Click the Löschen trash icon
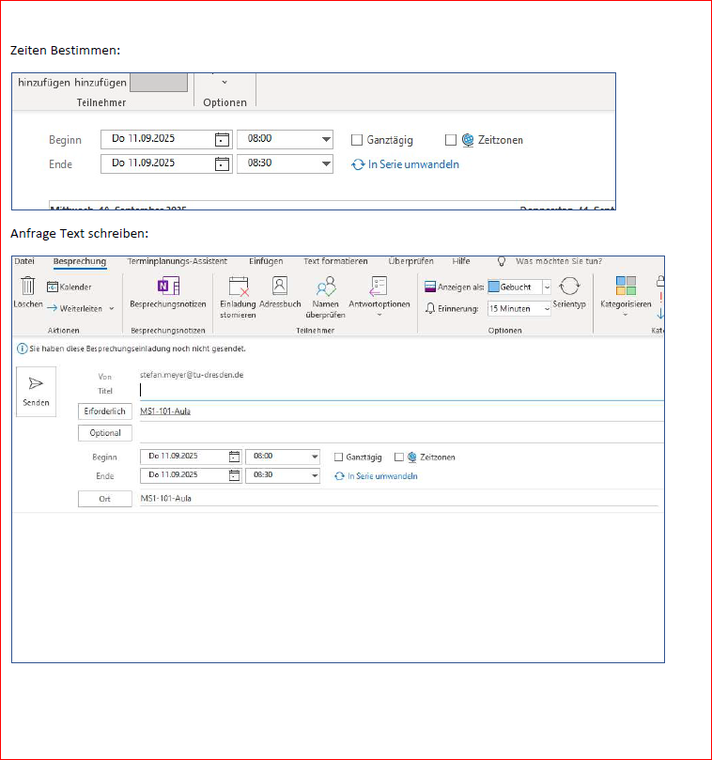712x760 pixels. (x=28, y=286)
